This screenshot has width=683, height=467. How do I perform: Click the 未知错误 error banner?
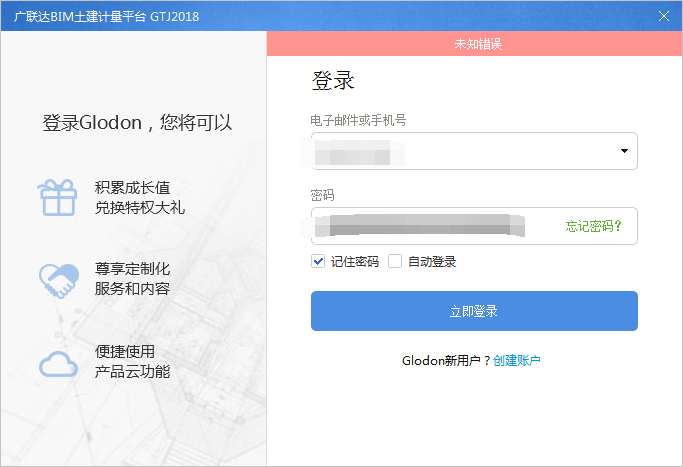[474, 44]
